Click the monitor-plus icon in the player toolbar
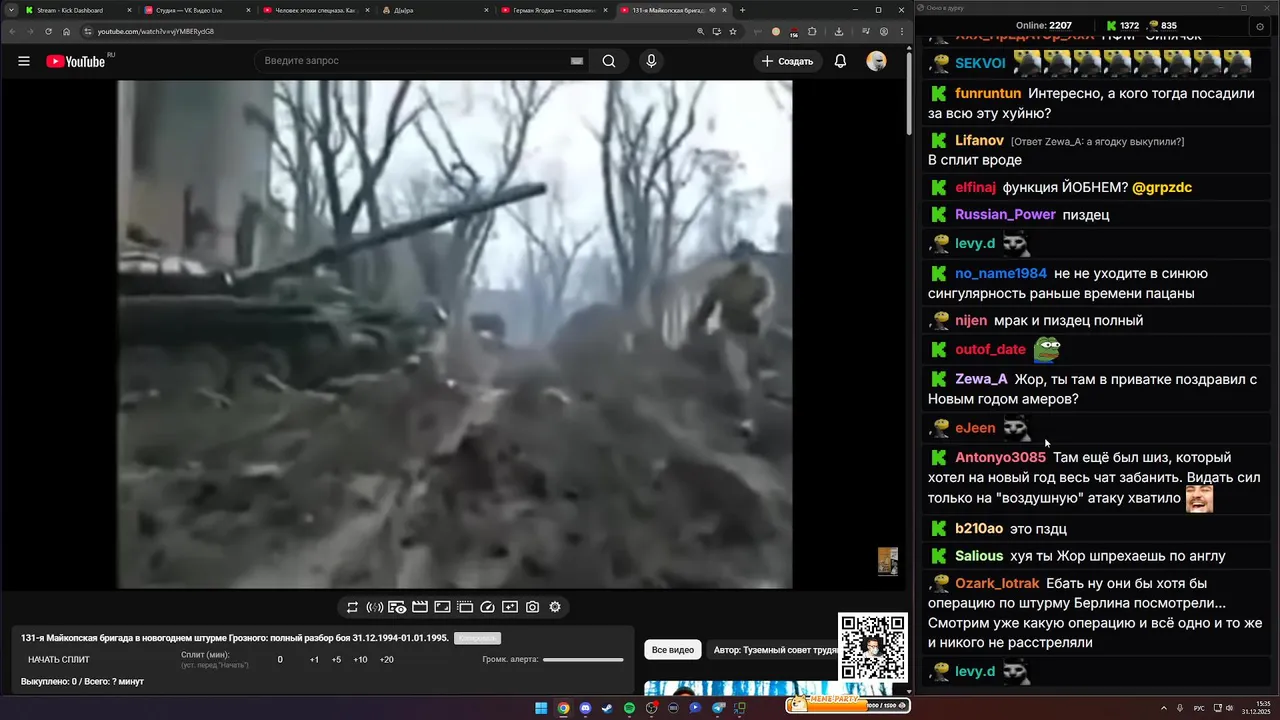This screenshot has width=1280, height=720. coord(510,607)
